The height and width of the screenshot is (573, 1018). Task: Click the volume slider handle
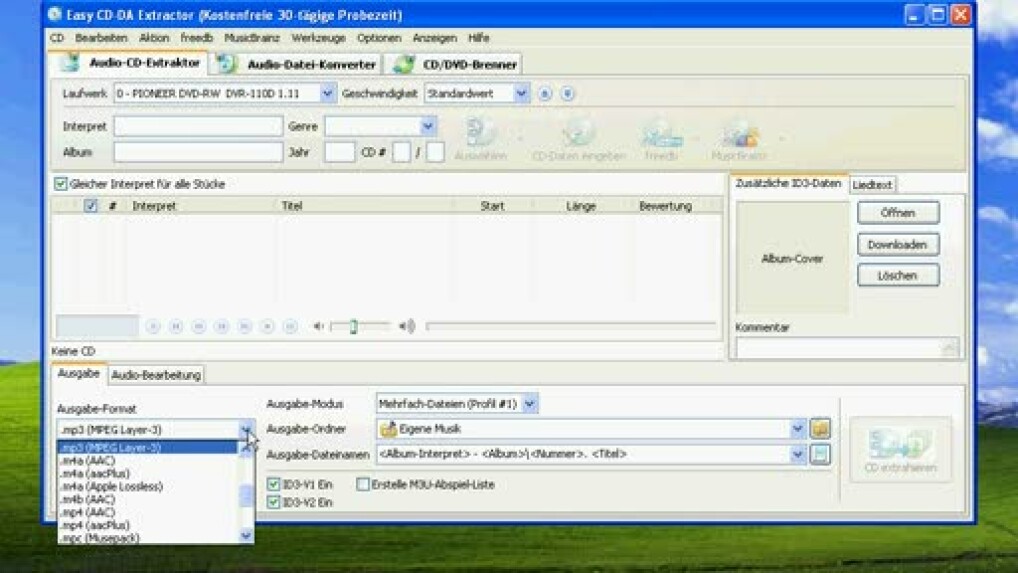[x=353, y=326]
